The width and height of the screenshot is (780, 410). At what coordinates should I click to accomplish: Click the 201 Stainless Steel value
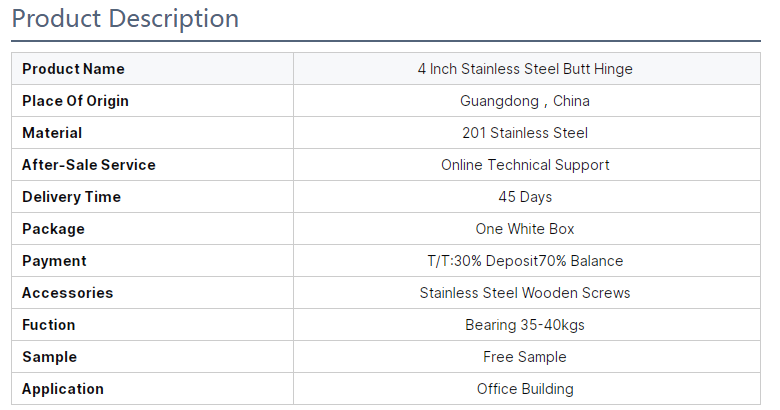[x=525, y=133]
